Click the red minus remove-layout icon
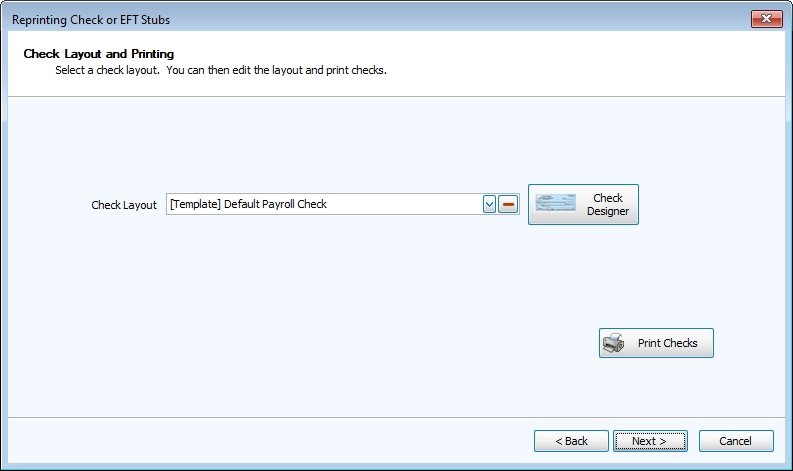Screen dimensions: 793x471 point(509,204)
